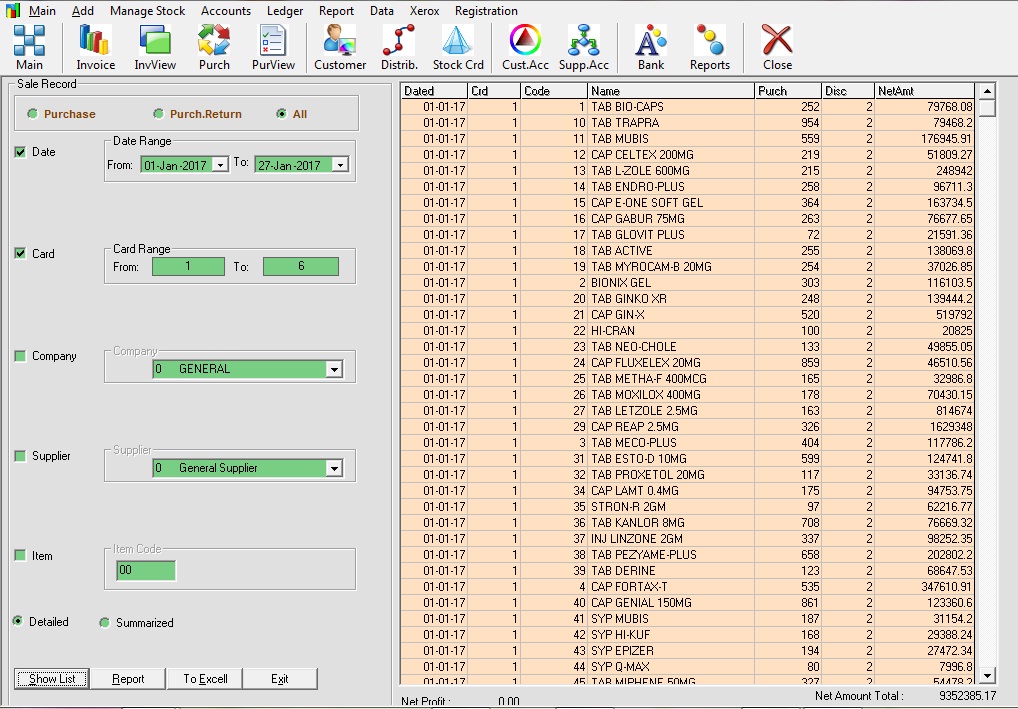Click the Net Amount Total value 9352385.17
The image size is (1018, 709).
[967, 695]
